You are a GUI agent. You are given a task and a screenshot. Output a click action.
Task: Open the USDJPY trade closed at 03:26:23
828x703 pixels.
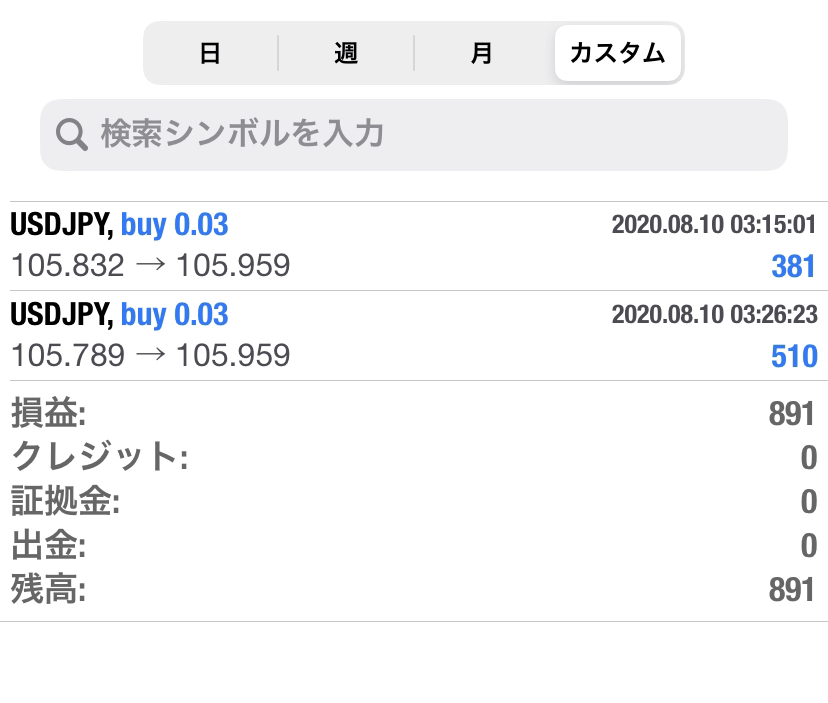[x=414, y=336]
